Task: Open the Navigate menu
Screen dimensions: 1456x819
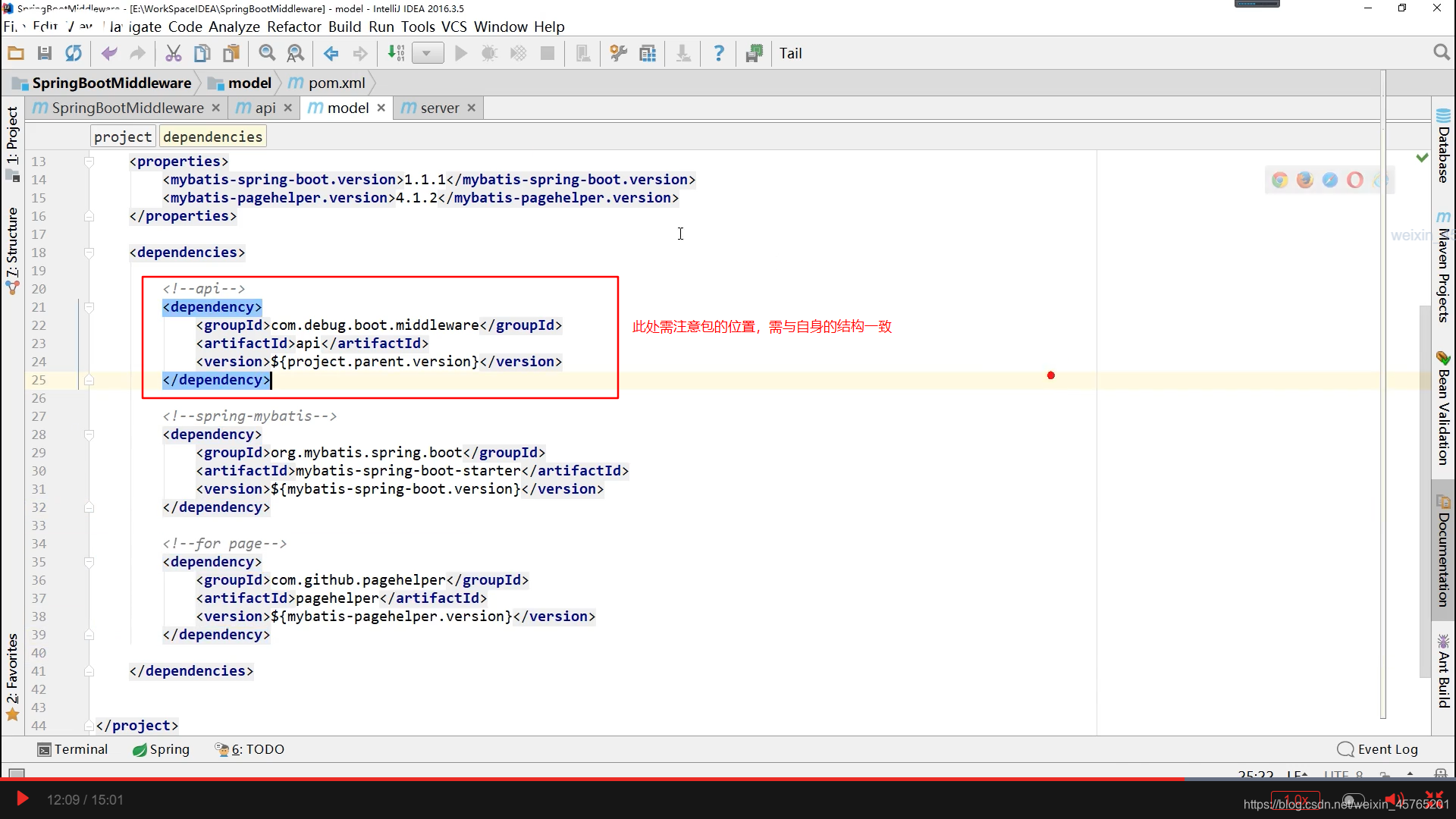Action: [x=135, y=27]
